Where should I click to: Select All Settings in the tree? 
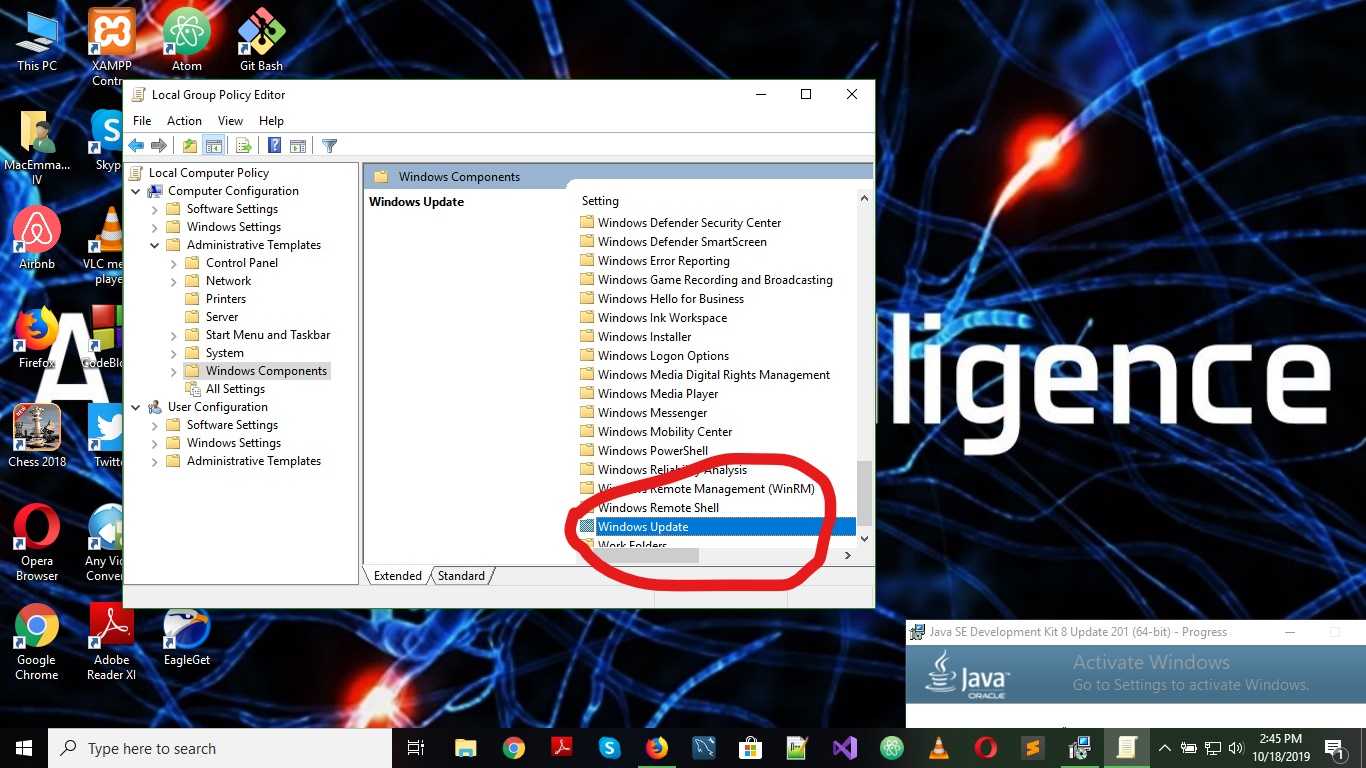pyautogui.click(x=226, y=389)
